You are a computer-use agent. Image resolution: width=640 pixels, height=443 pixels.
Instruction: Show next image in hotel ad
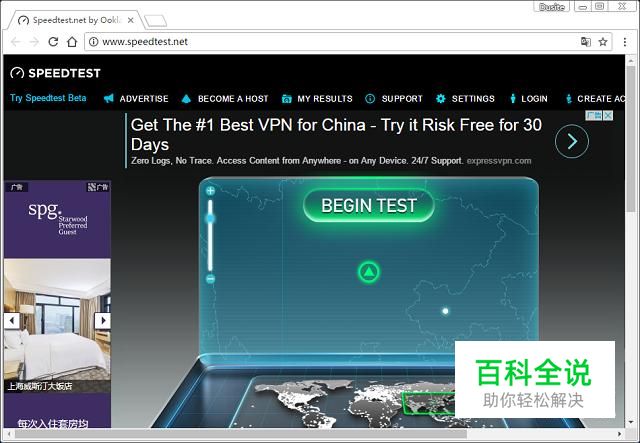pos(103,321)
